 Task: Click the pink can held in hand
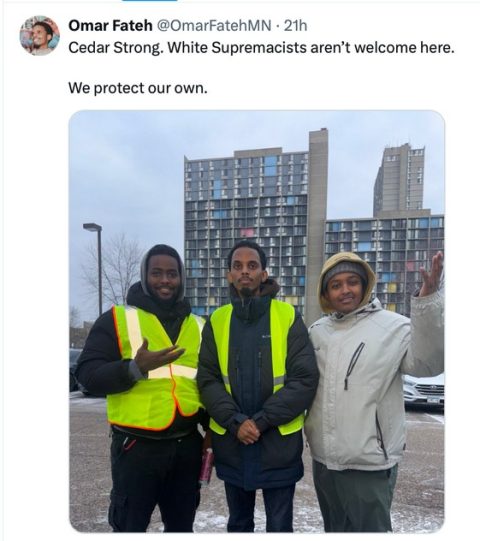coord(206,466)
